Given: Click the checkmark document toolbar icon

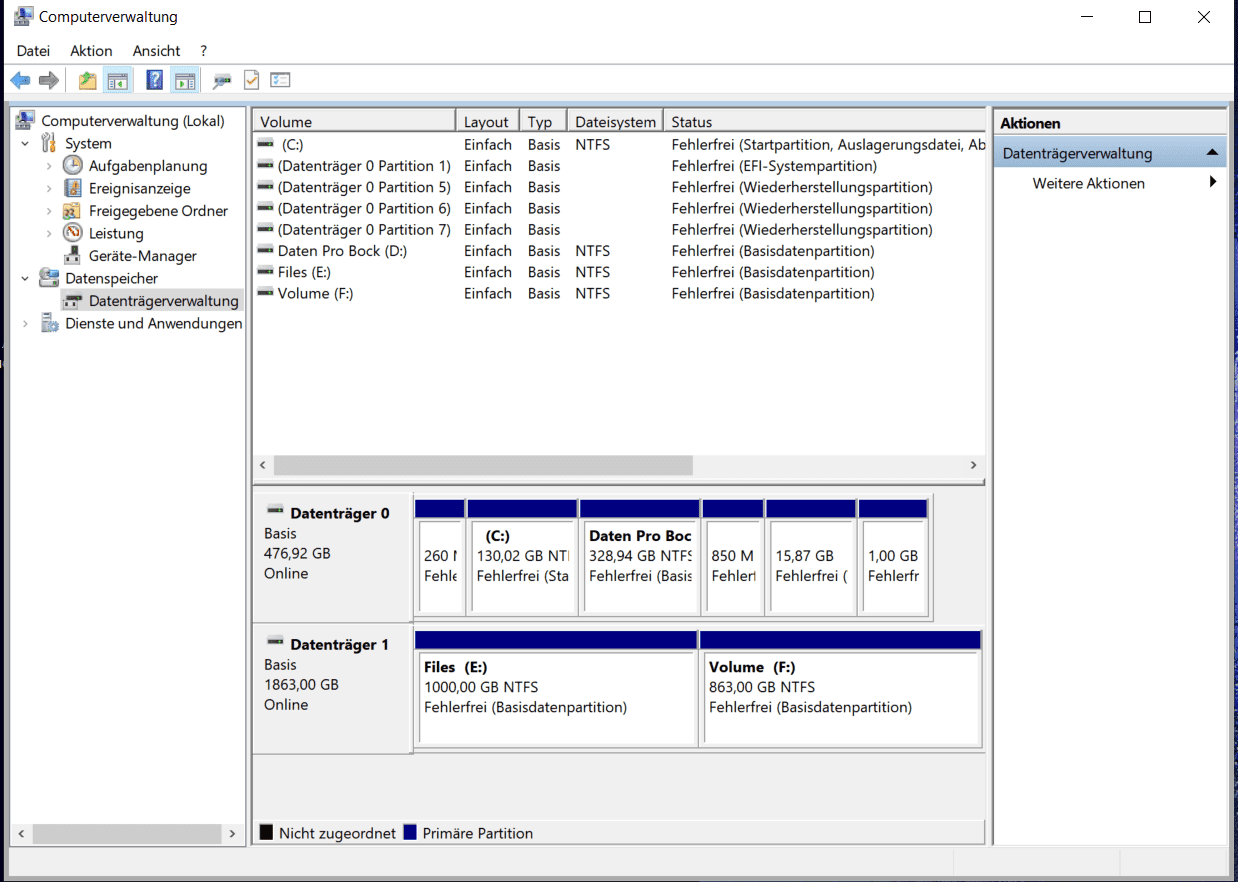Looking at the screenshot, I should pyautogui.click(x=251, y=81).
